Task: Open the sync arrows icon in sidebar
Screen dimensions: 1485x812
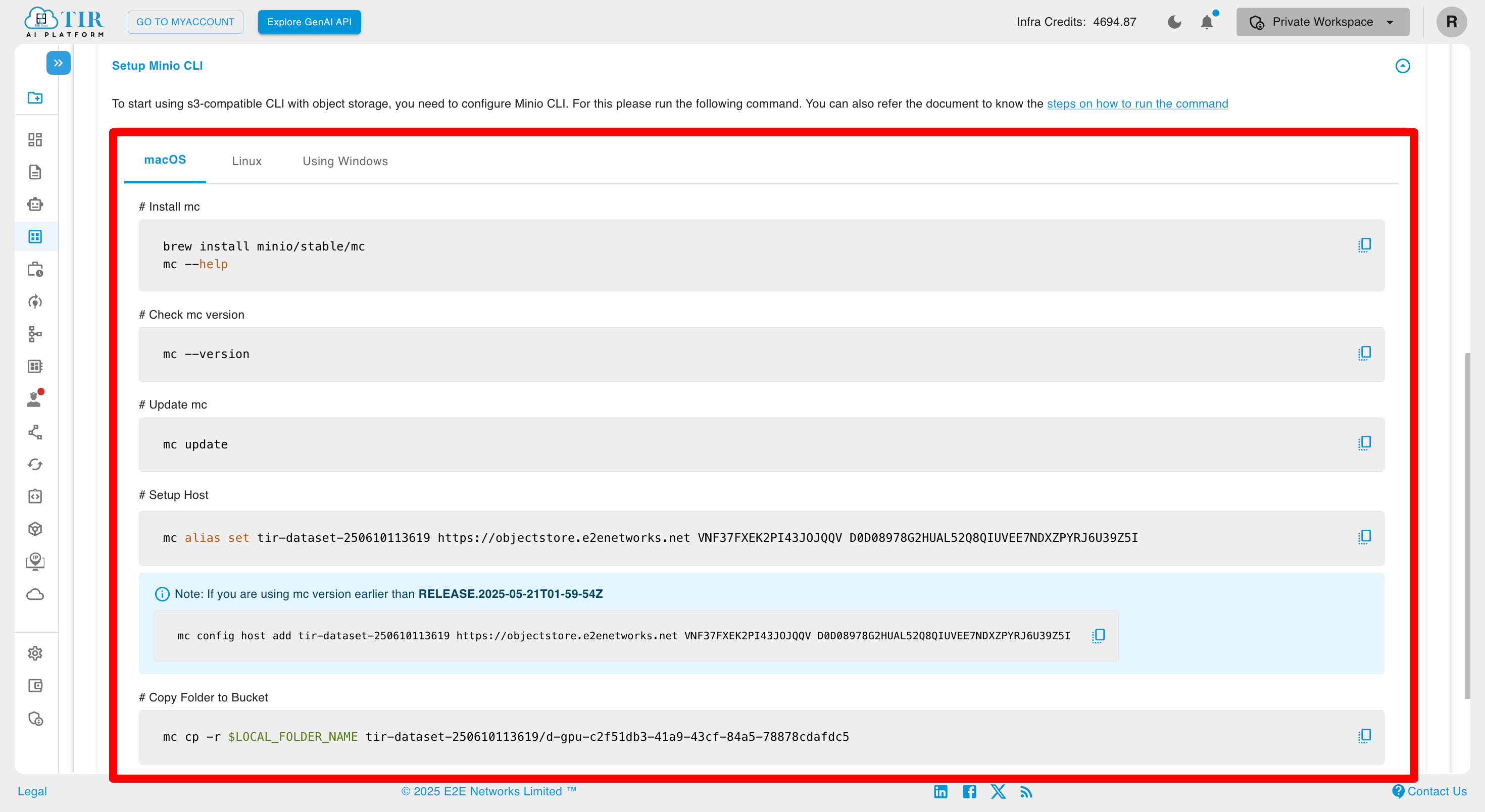Action: [35, 464]
